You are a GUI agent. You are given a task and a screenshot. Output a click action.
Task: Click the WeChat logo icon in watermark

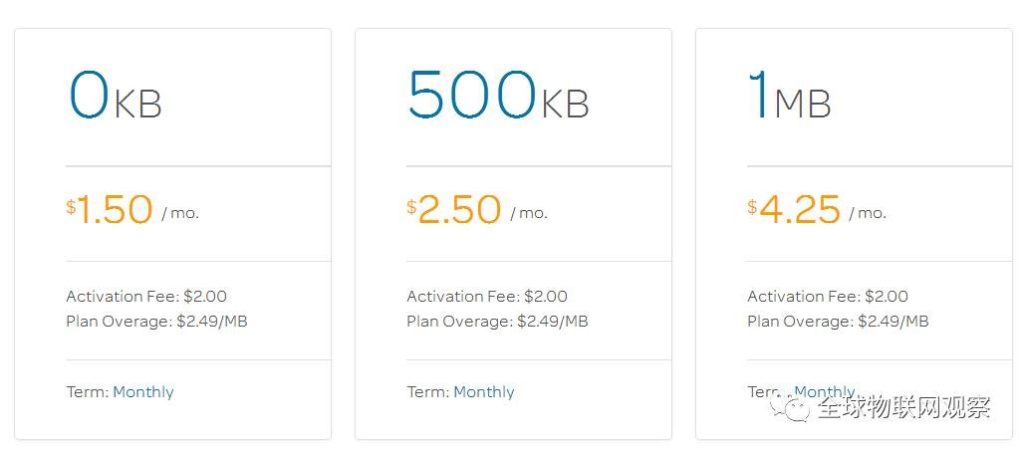[789, 408]
